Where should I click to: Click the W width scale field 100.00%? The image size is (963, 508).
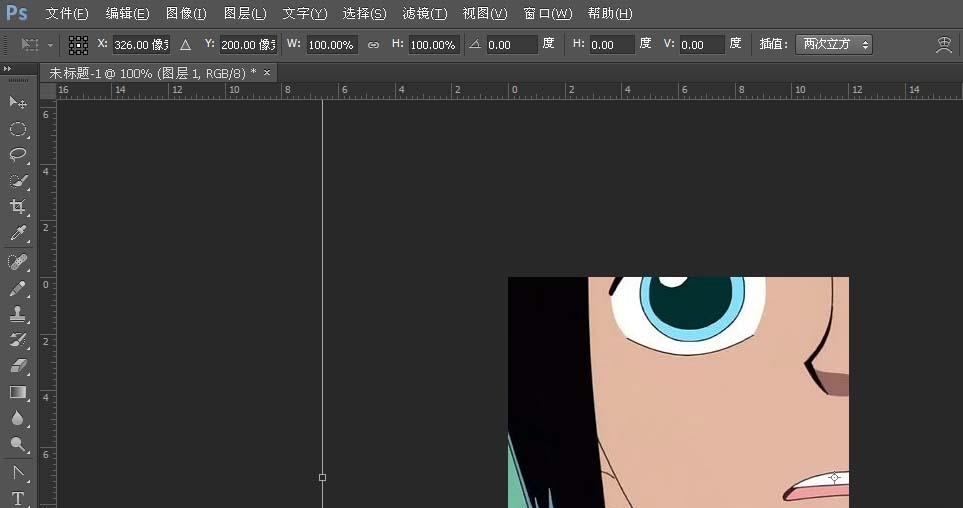point(332,45)
